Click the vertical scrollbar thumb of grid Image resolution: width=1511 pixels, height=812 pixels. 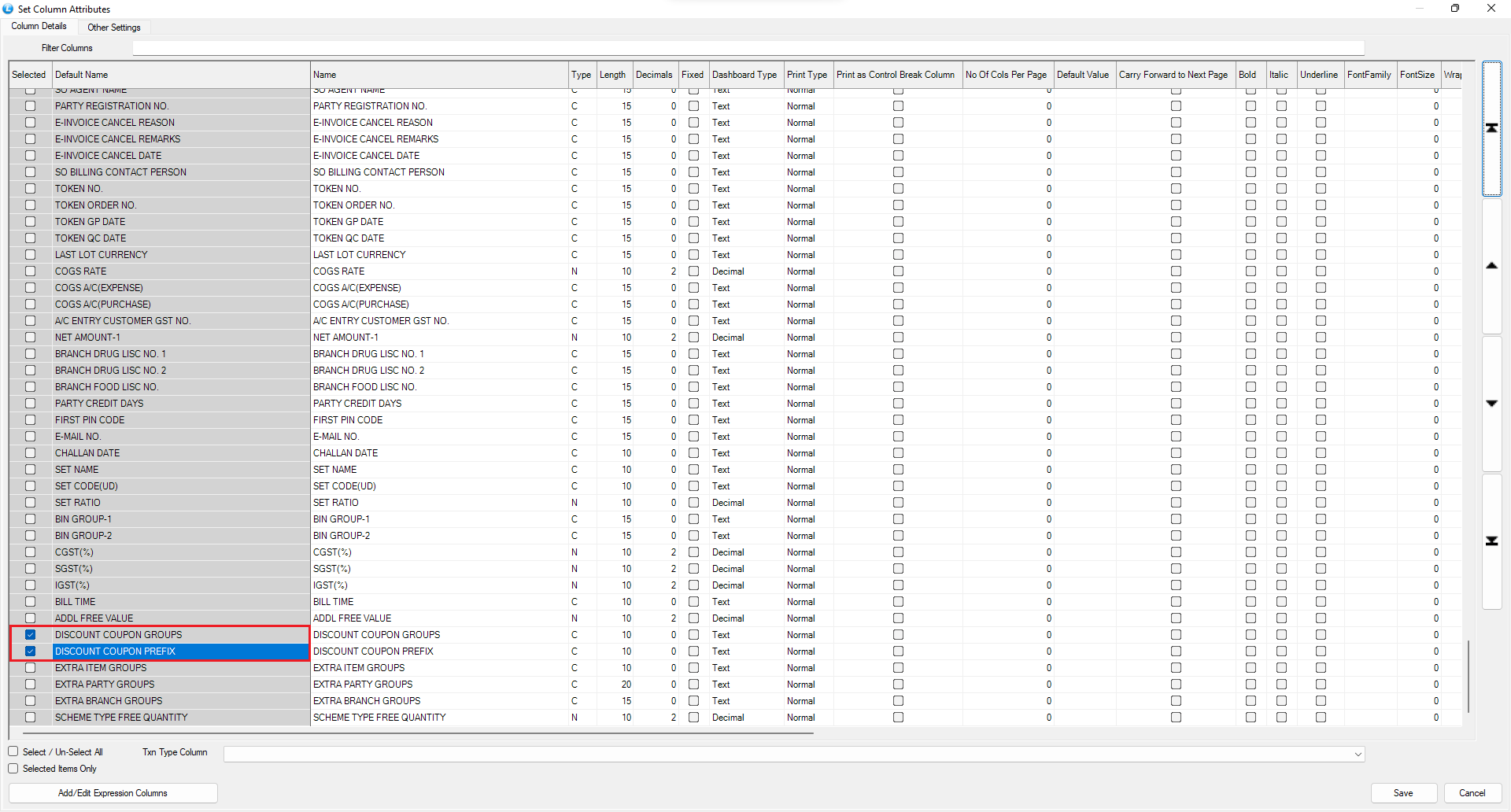1469,677
